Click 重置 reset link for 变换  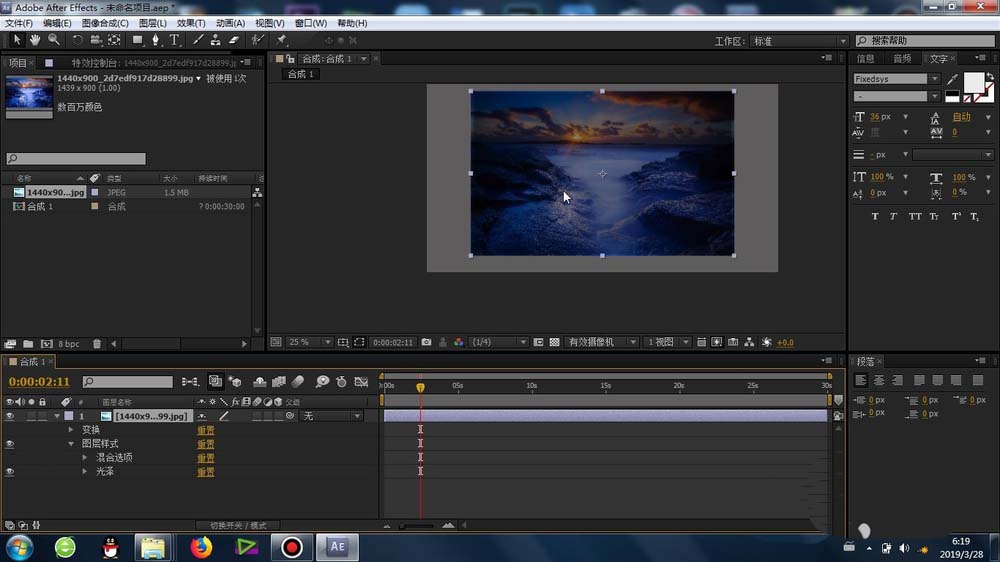205,430
